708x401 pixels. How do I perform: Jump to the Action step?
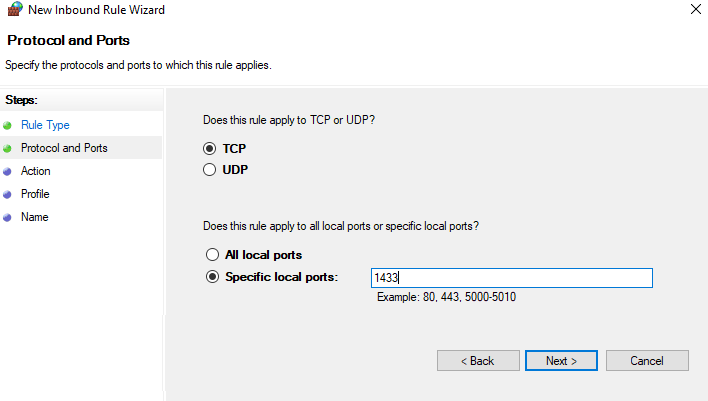pos(36,171)
